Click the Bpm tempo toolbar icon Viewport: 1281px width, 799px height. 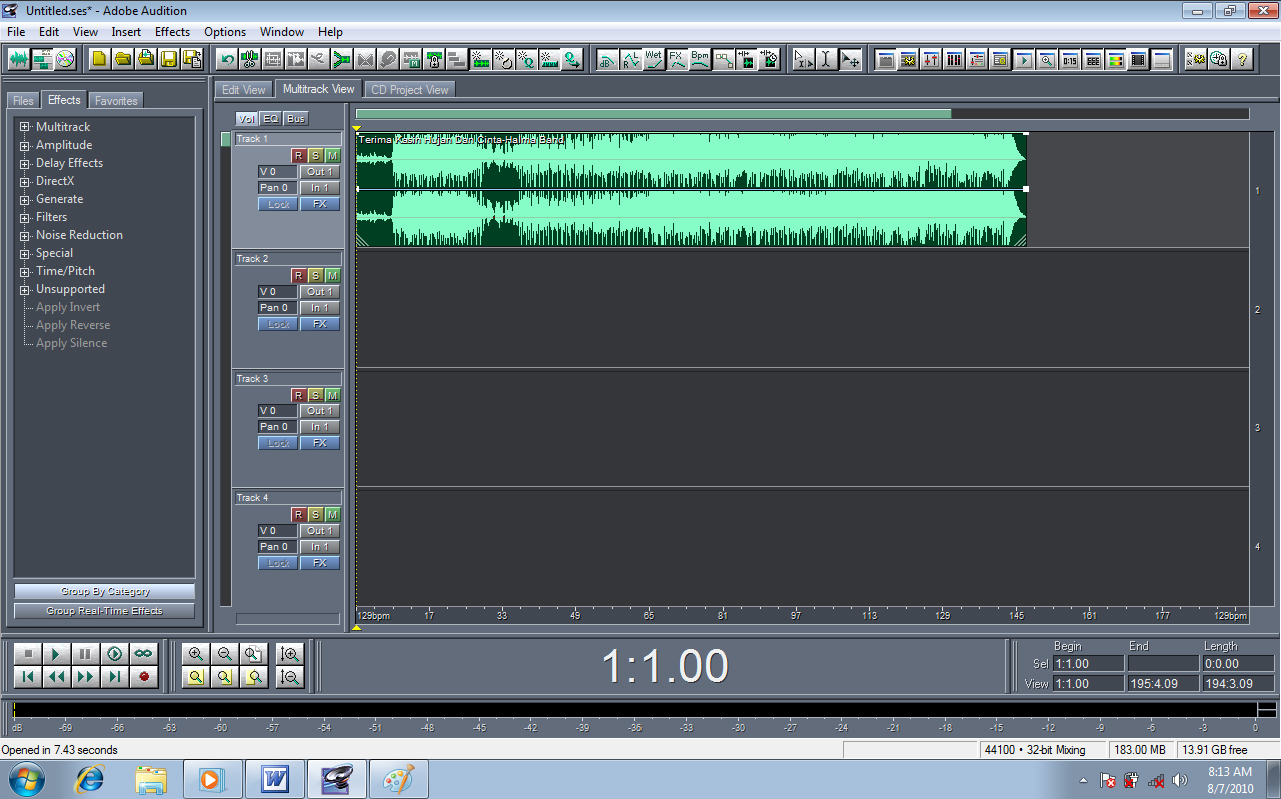(701, 60)
